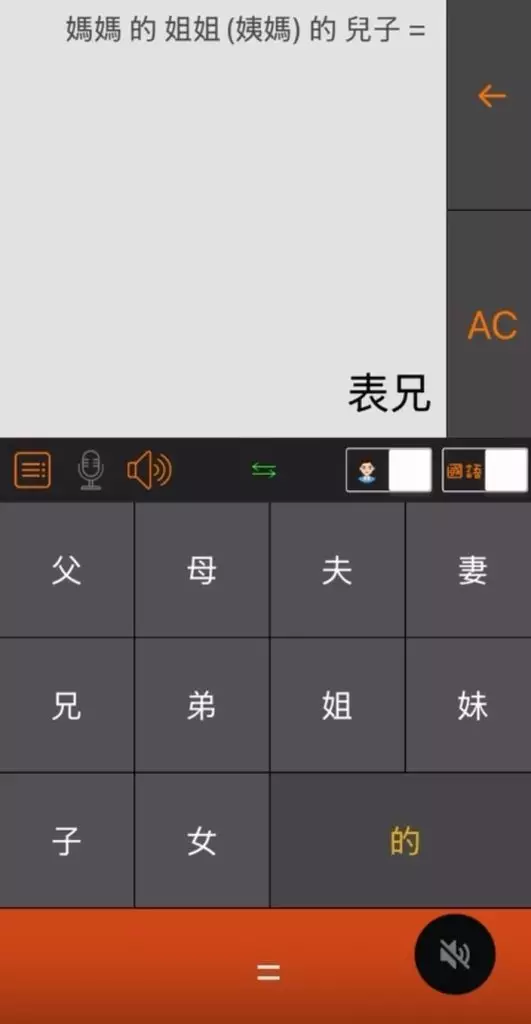Viewport: 531px width, 1024px height.
Task: Tap the green swap arrows icon
Action: pos(264,470)
